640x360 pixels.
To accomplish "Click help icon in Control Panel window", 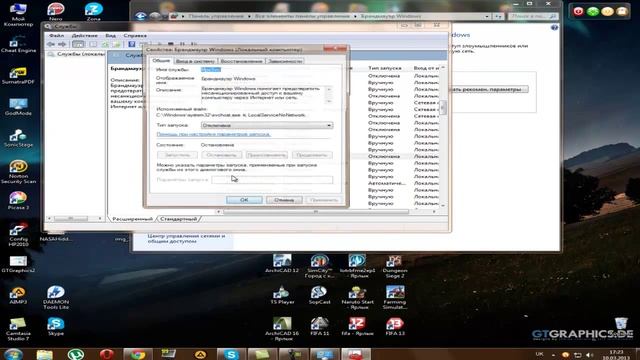I will coord(554,27).
